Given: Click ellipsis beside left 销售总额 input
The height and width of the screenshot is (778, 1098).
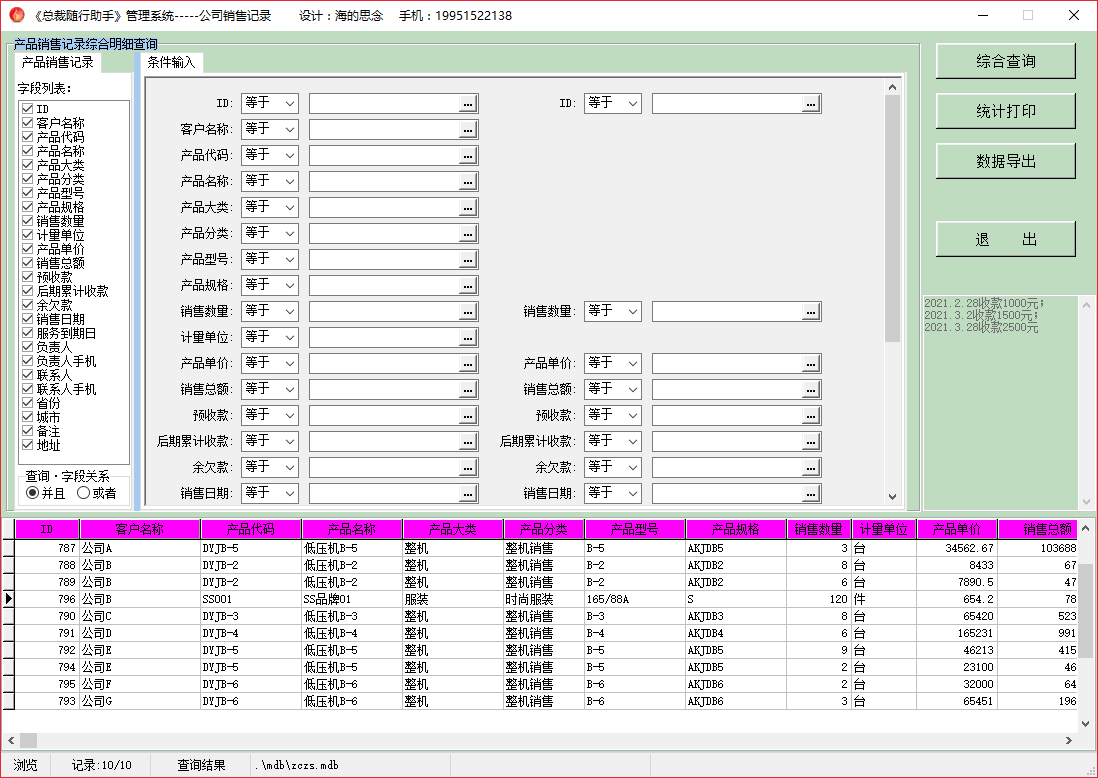Looking at the screenshot, I should [468, 389].
